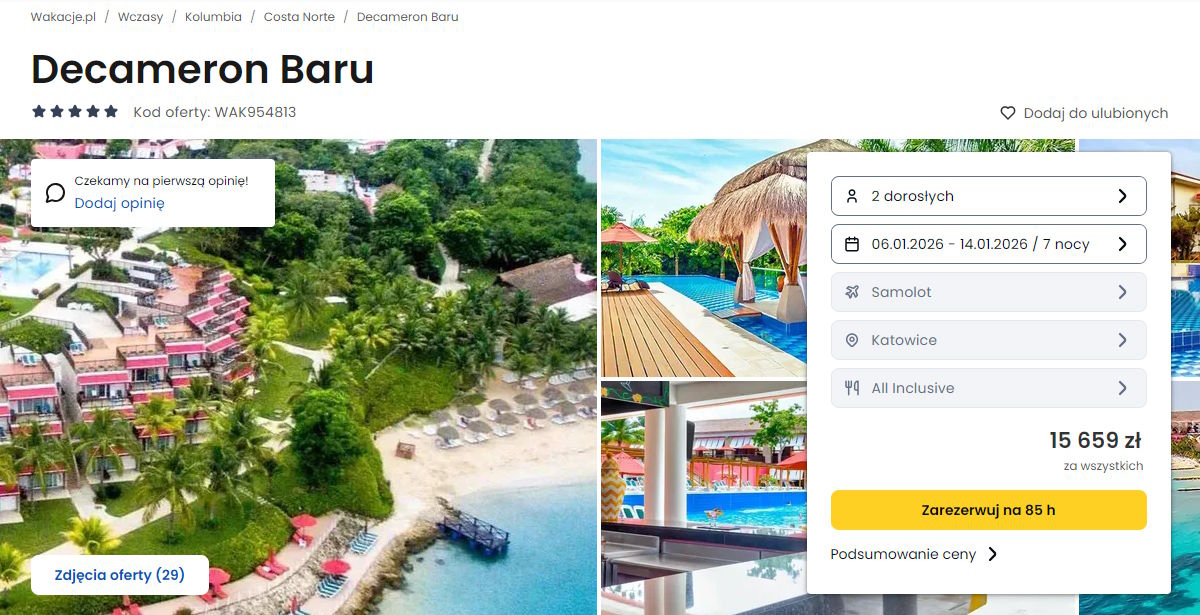The image size is (1200, 615).
Task: Expand the 2 dorosłych guest selector
Action: [x=989, y=196]
